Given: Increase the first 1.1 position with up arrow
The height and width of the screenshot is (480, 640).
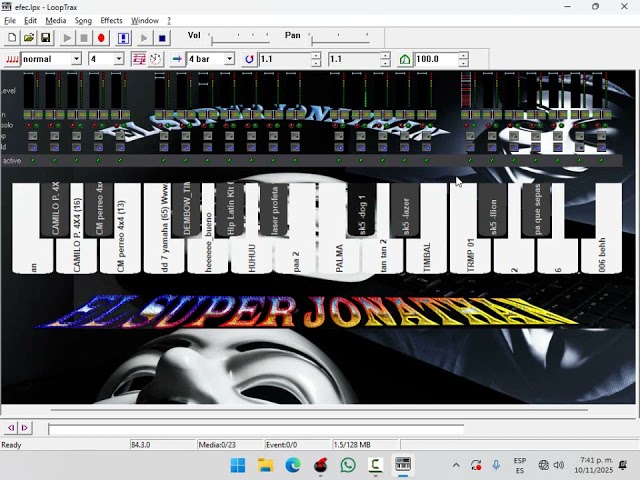Looking at the screenshot, I should (316, 56).
